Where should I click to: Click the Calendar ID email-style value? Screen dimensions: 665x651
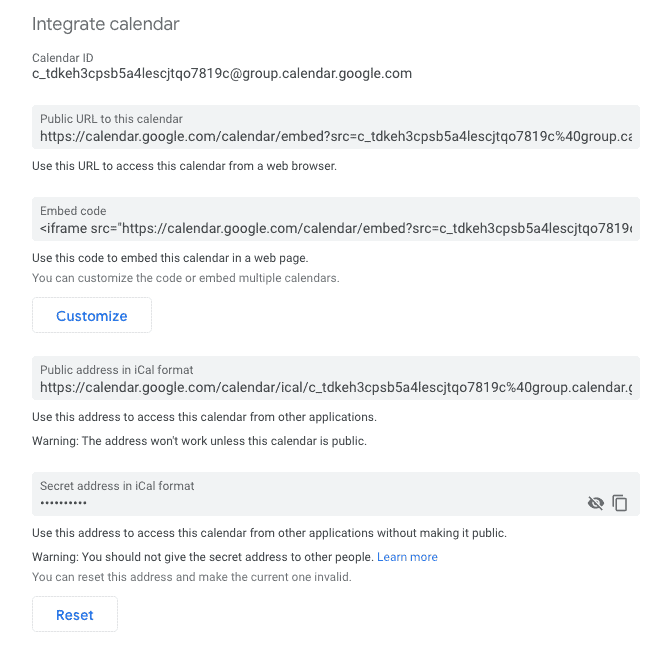tap(222, 73)
